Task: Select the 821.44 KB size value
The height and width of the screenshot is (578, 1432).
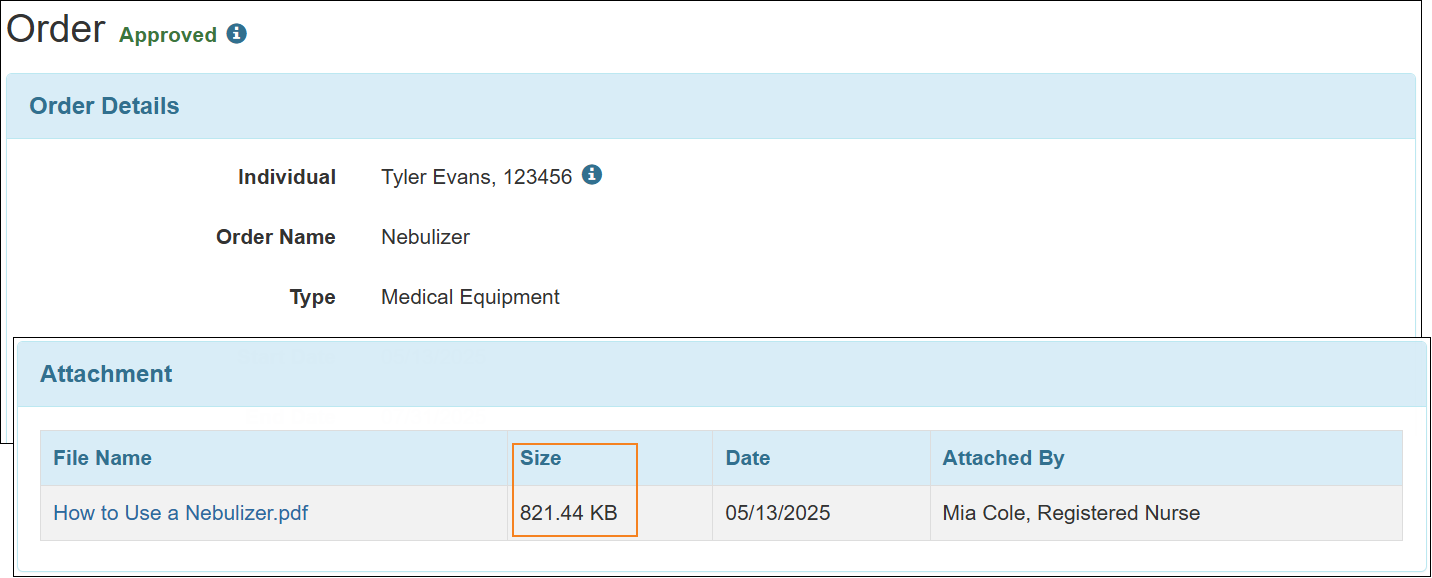Action: (569, 513)
